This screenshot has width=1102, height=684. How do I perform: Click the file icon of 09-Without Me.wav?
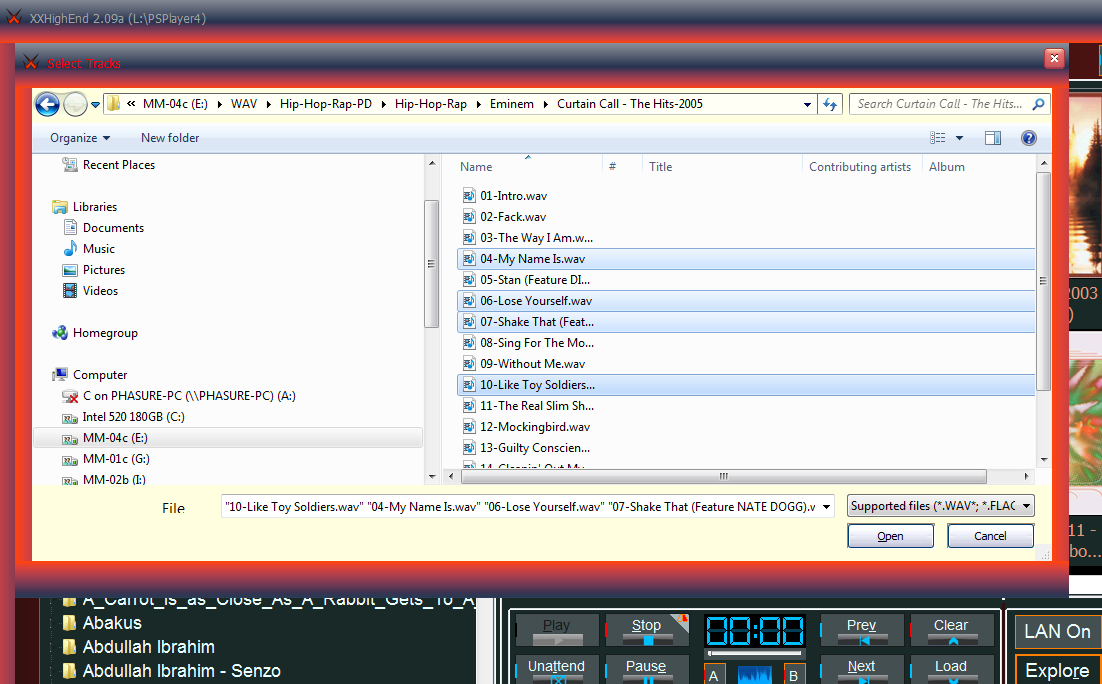coord(469,364)
